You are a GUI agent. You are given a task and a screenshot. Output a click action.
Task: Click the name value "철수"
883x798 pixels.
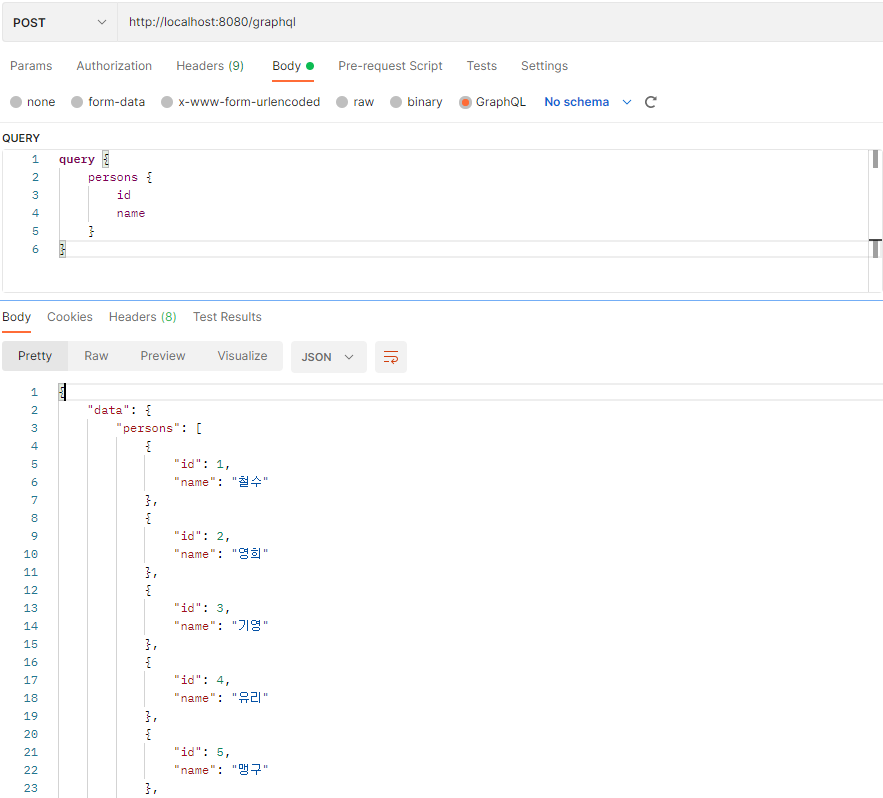coord(250,482)
